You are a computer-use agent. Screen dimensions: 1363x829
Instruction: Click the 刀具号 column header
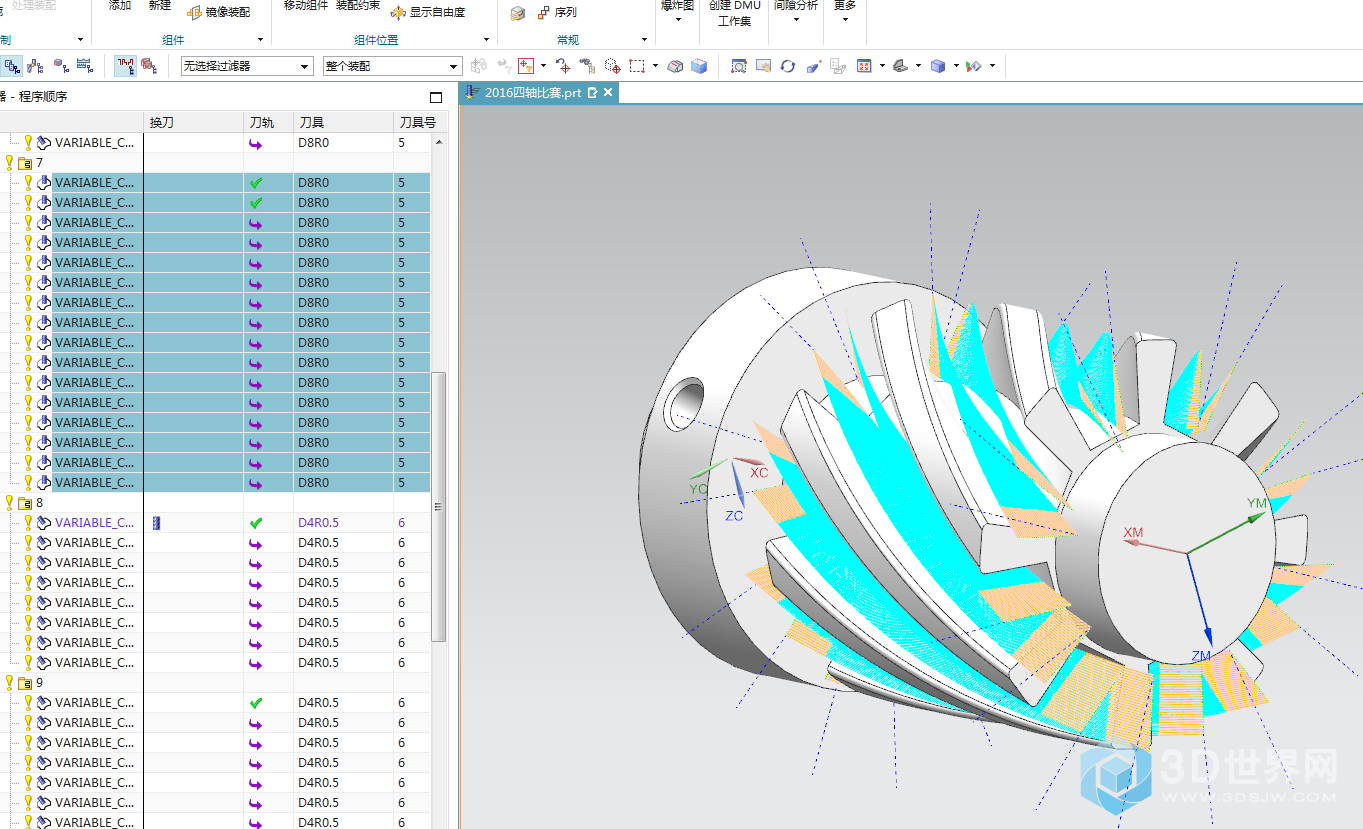(418, 122)
